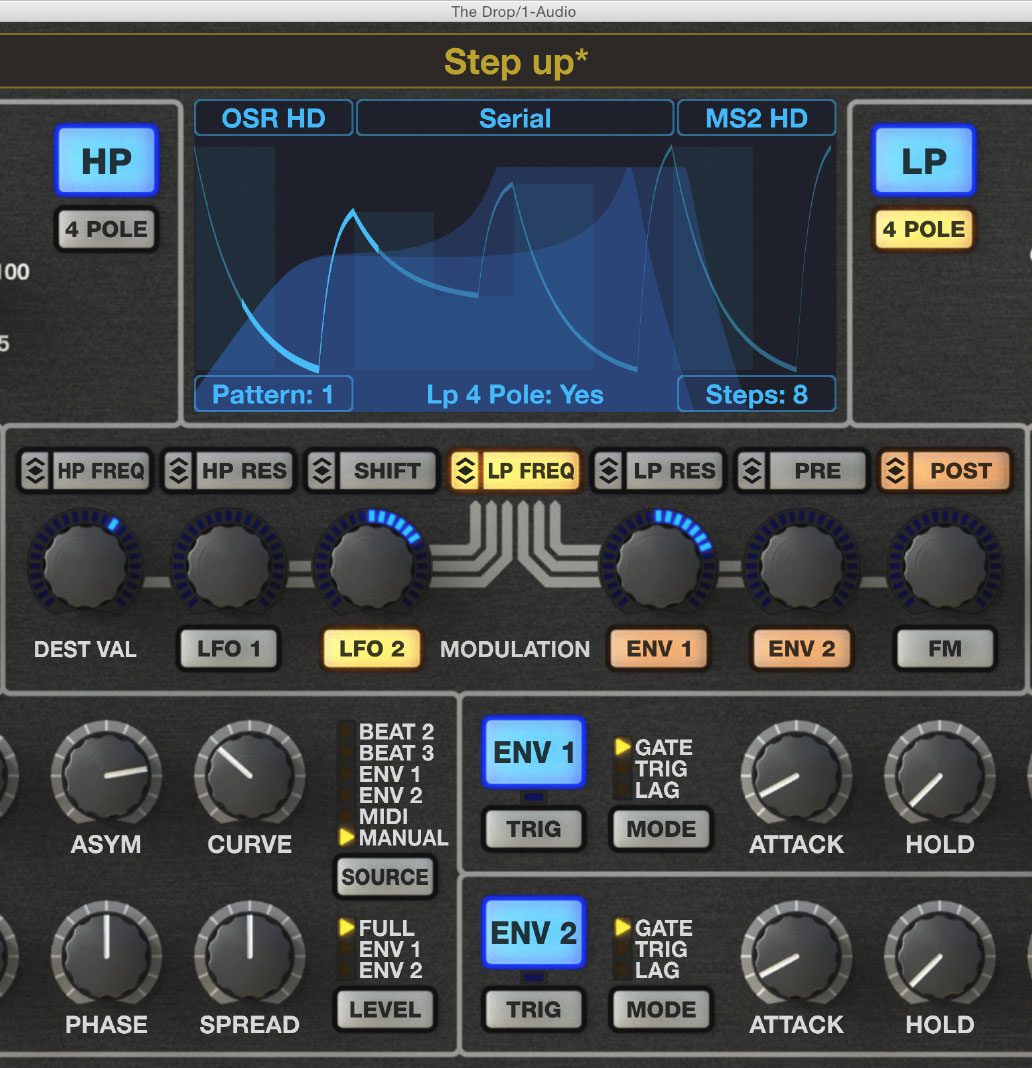Open the Serial routing selector
The width and height of the screenshot is (1032, 1068).
[515, 119]
